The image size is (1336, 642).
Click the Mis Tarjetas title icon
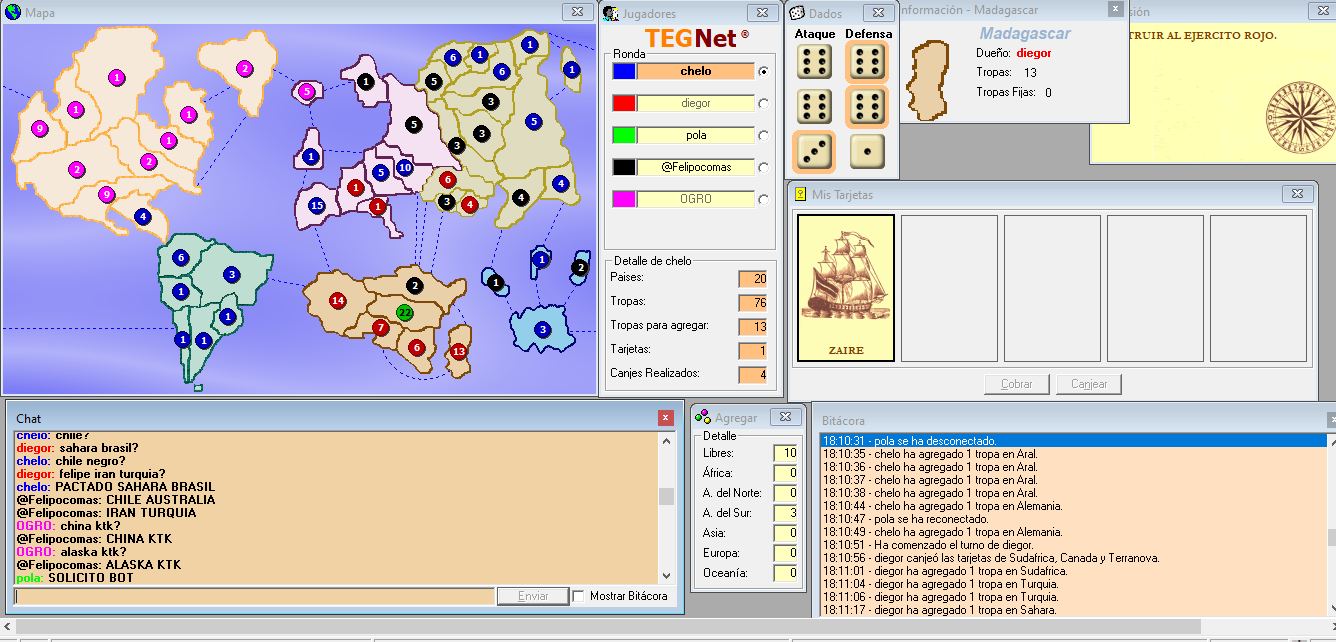coord(800,194)
